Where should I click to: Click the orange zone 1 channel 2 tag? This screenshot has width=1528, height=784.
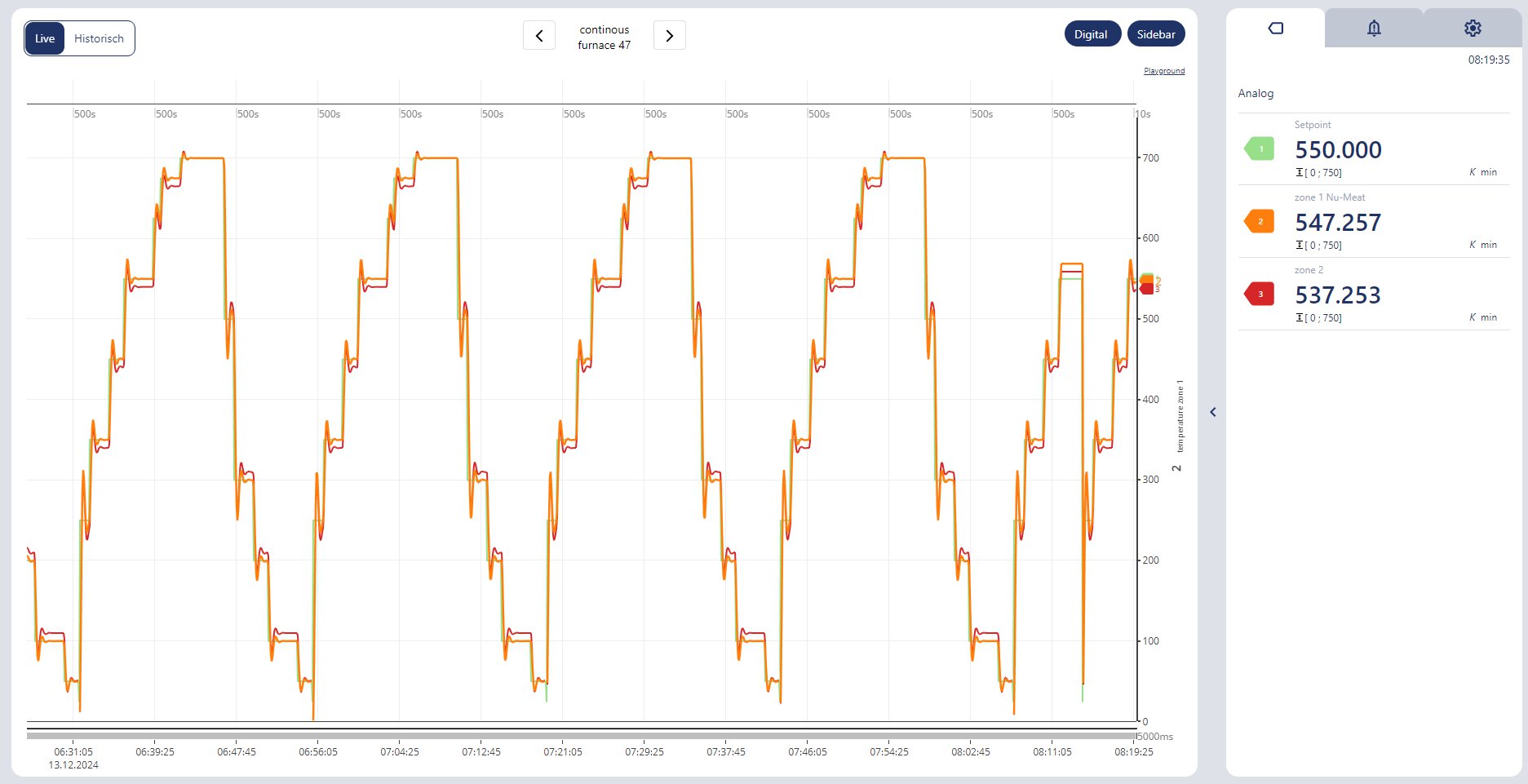pos(1260,221)
